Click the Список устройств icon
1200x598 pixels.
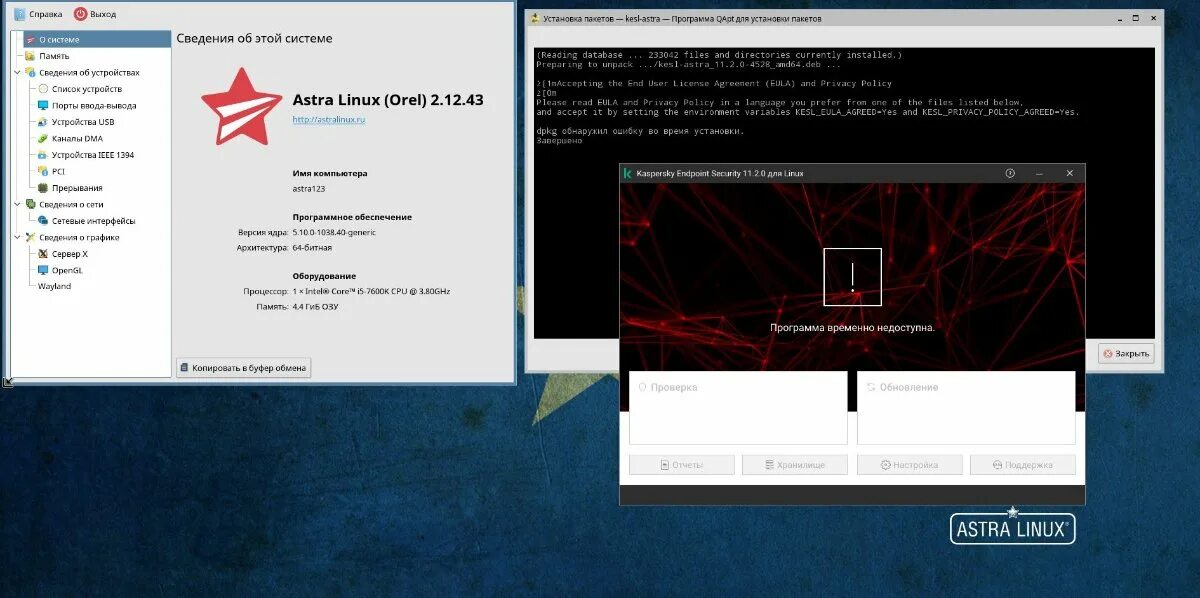pyautogui.click(x=43, y=89)
